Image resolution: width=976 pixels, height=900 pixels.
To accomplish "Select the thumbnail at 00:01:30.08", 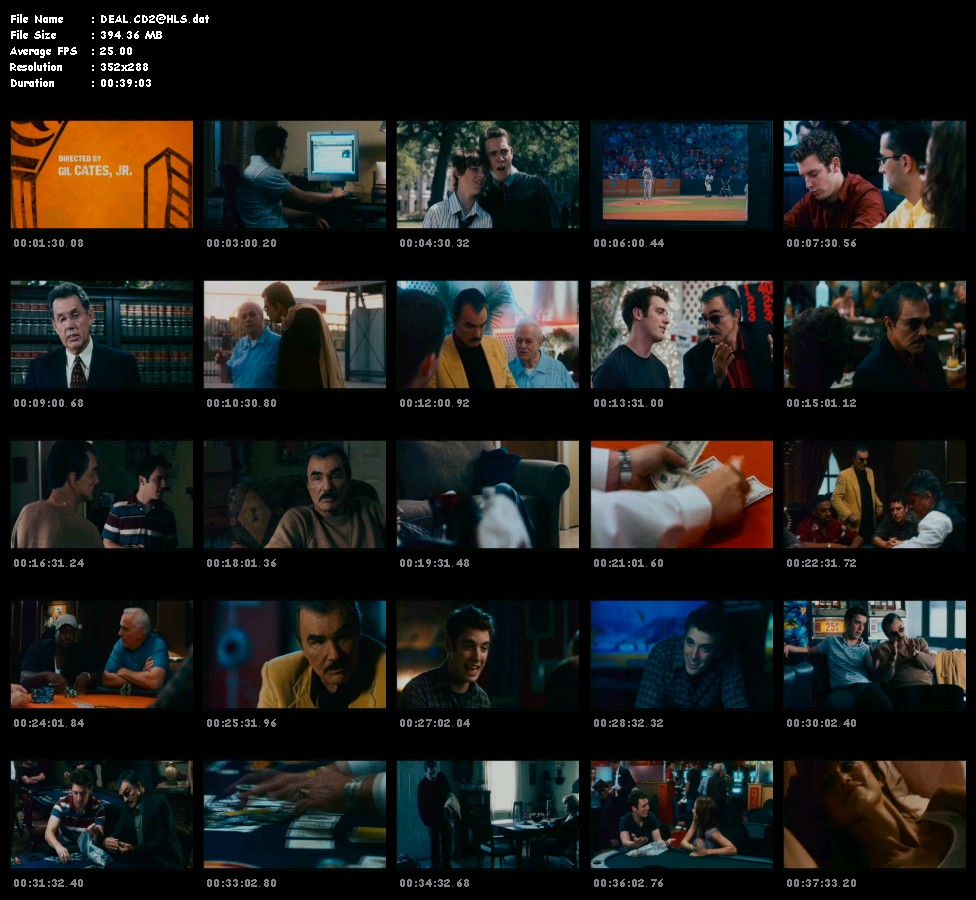I will click(x=101, y=174).
